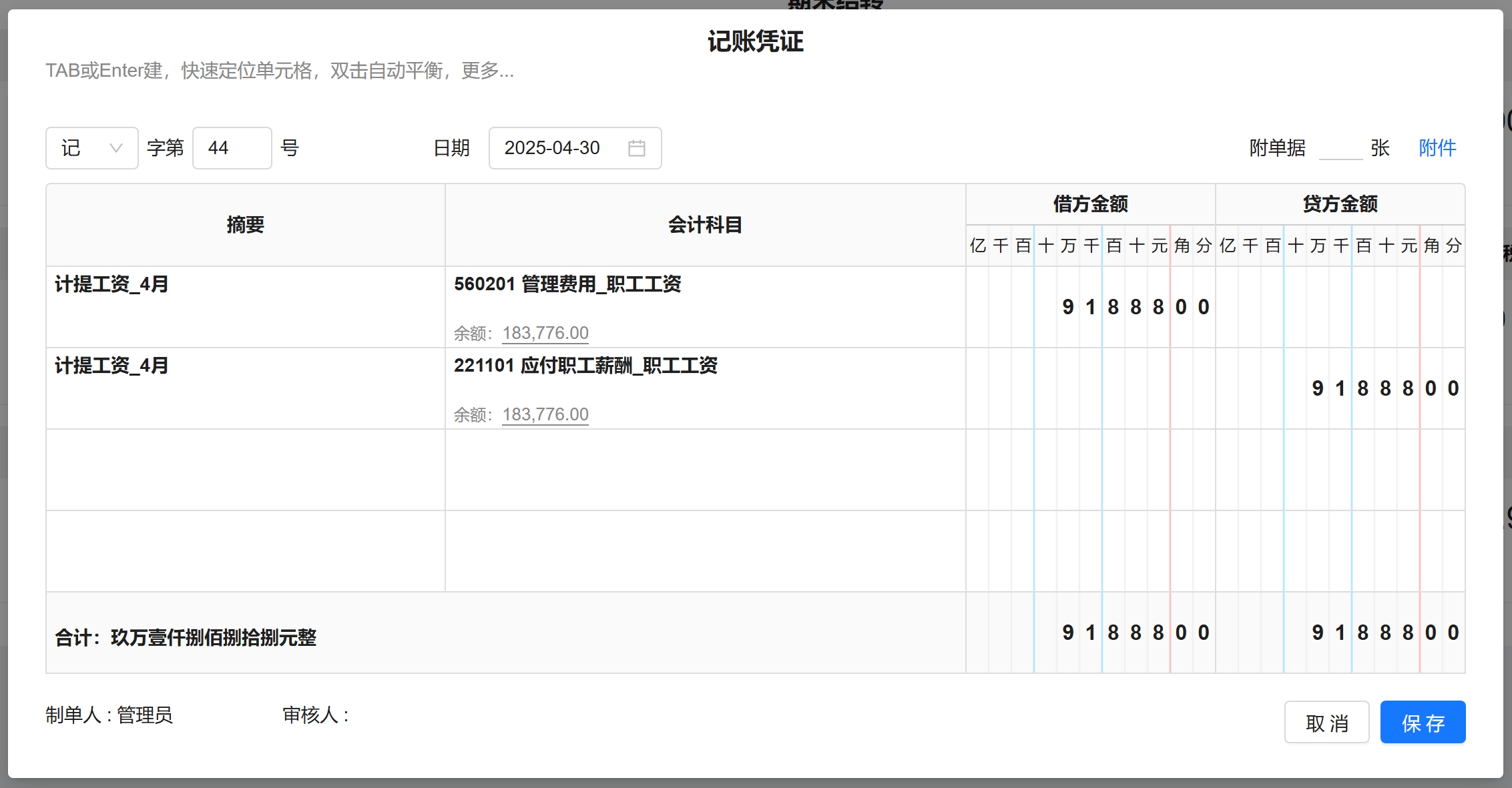Expand the 记 voucher type dropdown
Image resolution: width=1512 pixels, height=788 pixels.
(91, 148)
